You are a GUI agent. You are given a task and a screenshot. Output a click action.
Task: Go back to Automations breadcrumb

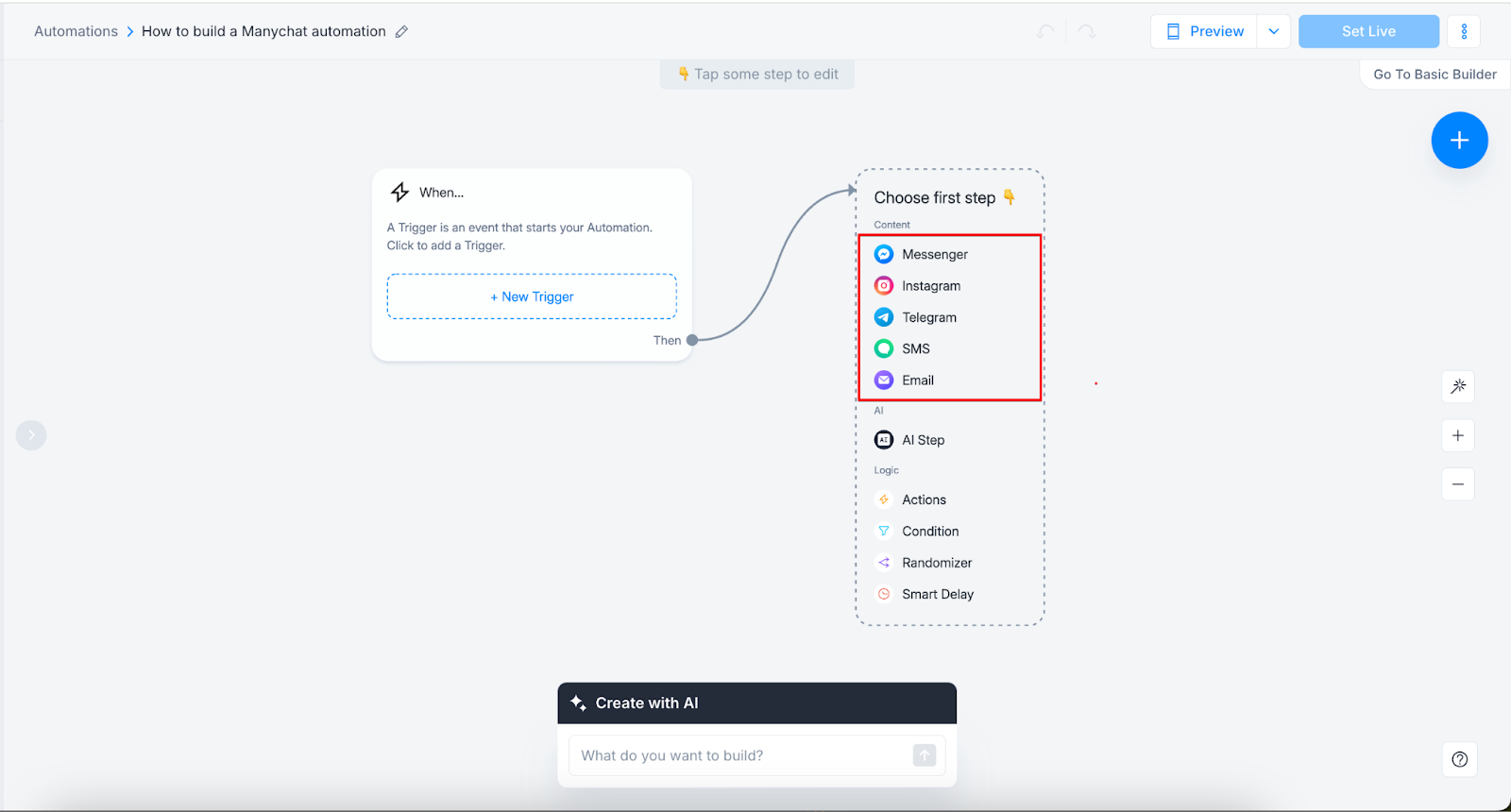[x=76, y=31]
